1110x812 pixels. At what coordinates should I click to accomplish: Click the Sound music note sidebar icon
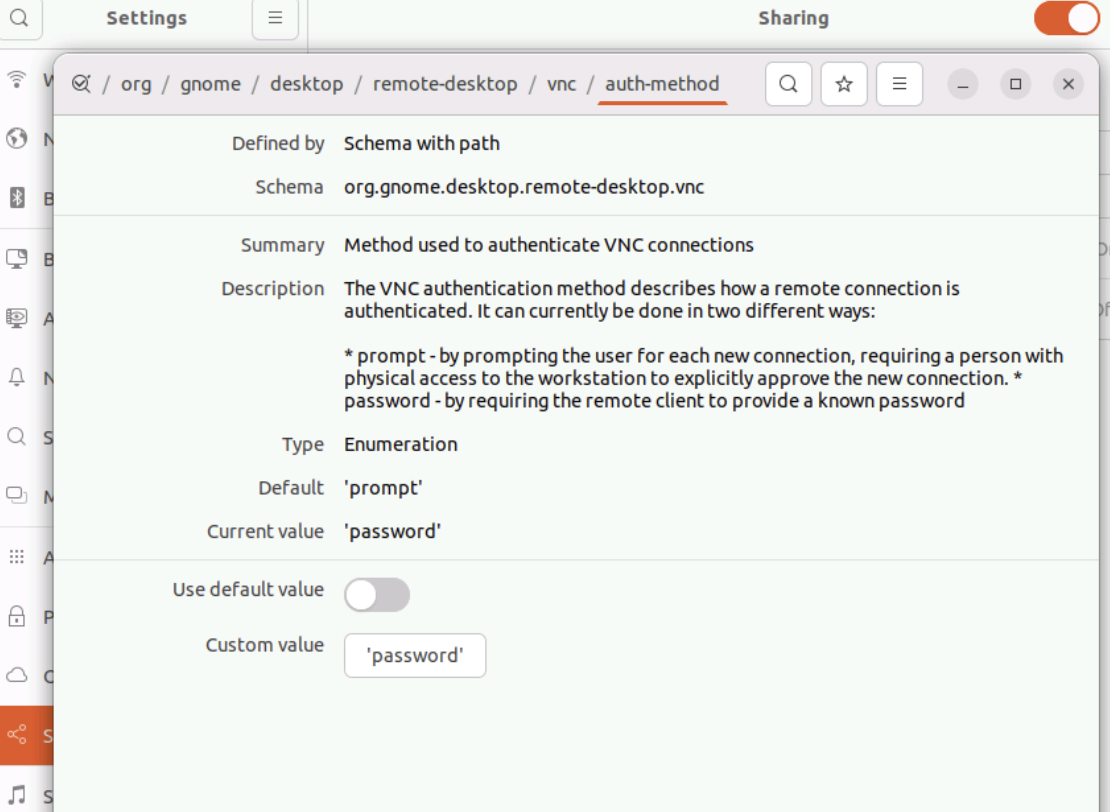[x=17, y=796]
